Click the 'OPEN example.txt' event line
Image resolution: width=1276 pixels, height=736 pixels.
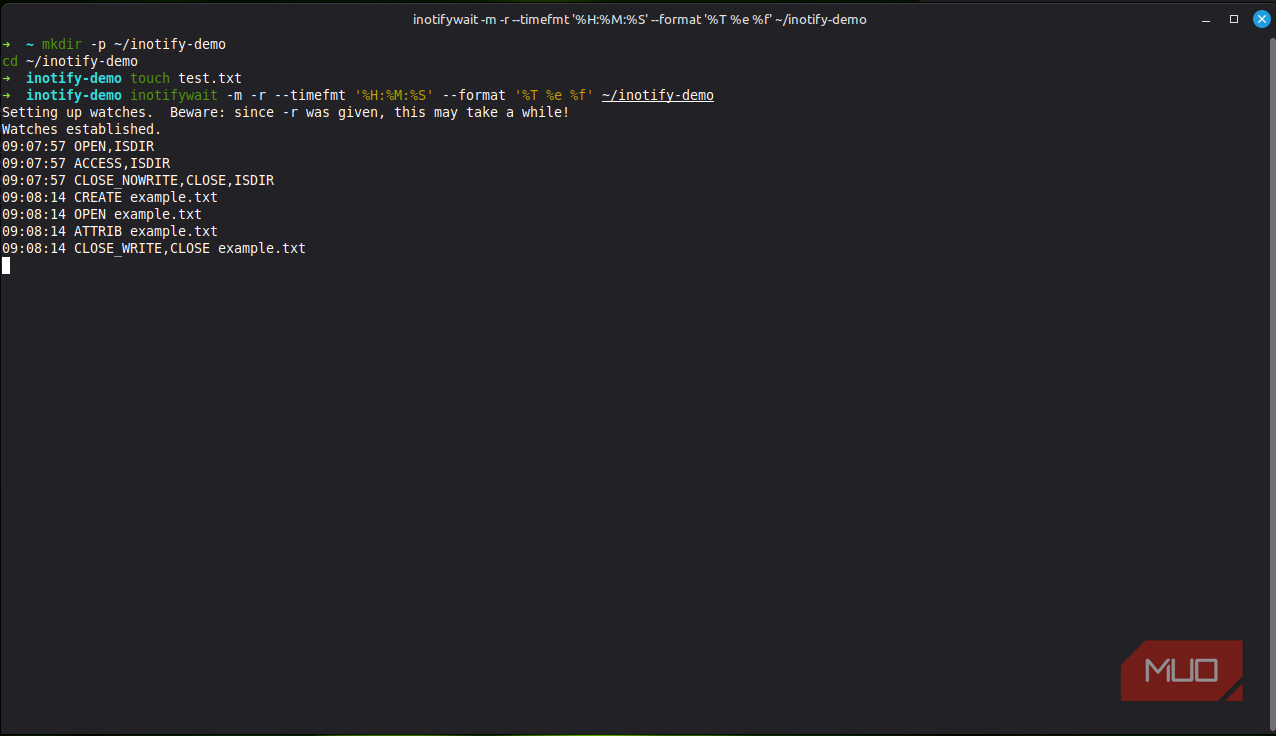tap(102, 214)
